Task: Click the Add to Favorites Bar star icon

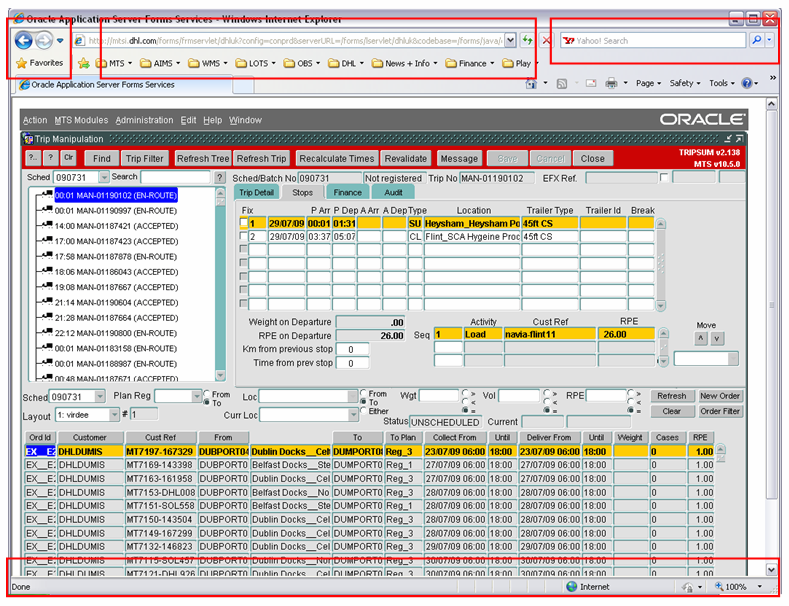Action: click(x=84, y=63)
